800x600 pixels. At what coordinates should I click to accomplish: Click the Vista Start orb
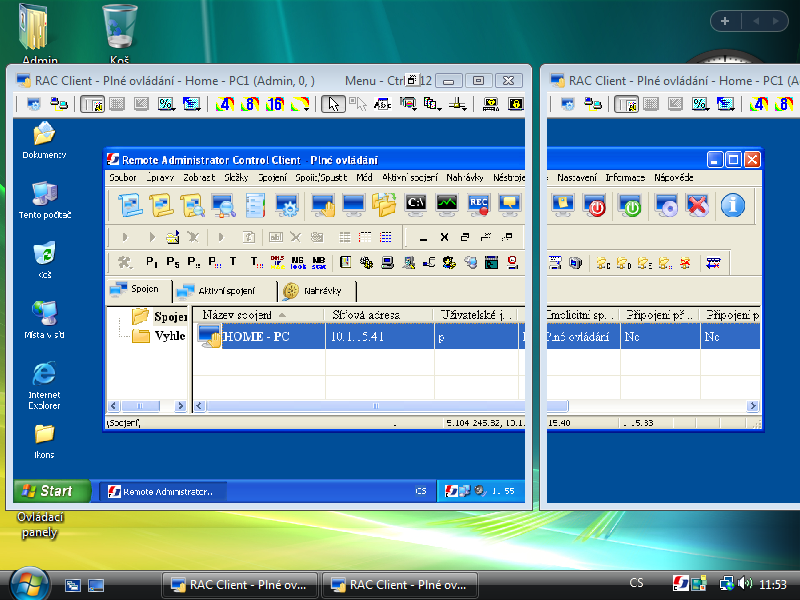(30, 585)
